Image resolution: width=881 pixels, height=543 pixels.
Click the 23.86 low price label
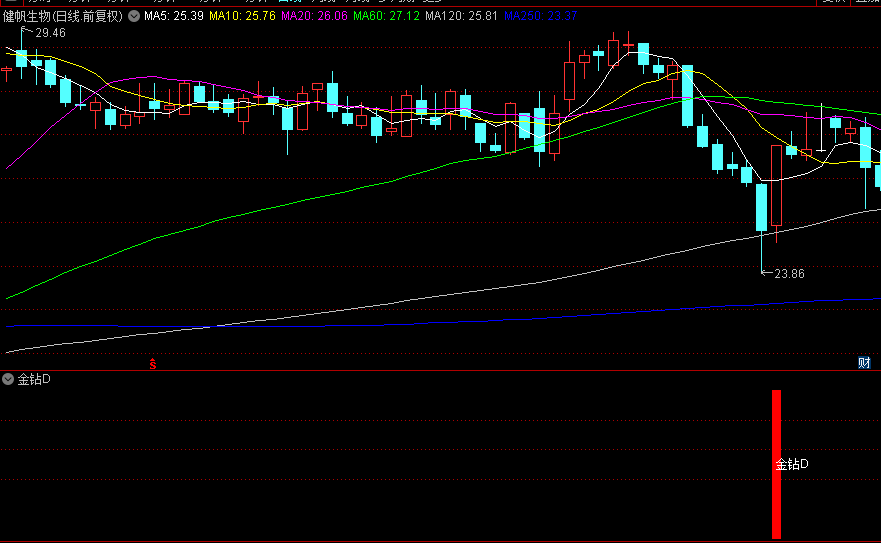click(x=789, y=274)
